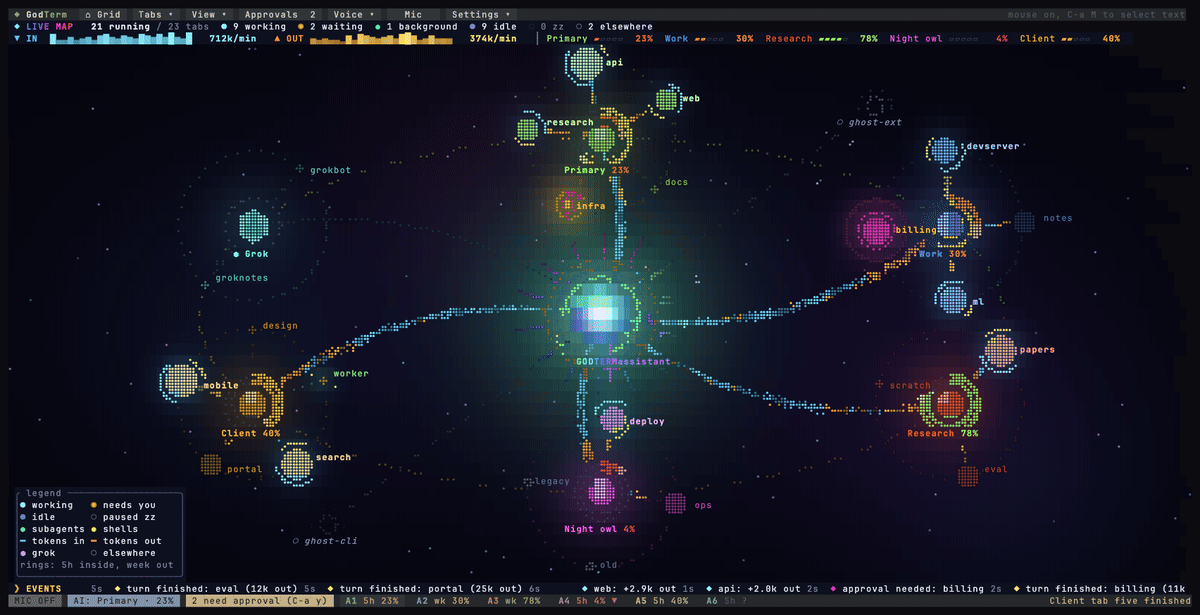
Task: Select the scratch cross marker
Action: tap(880, 385)
